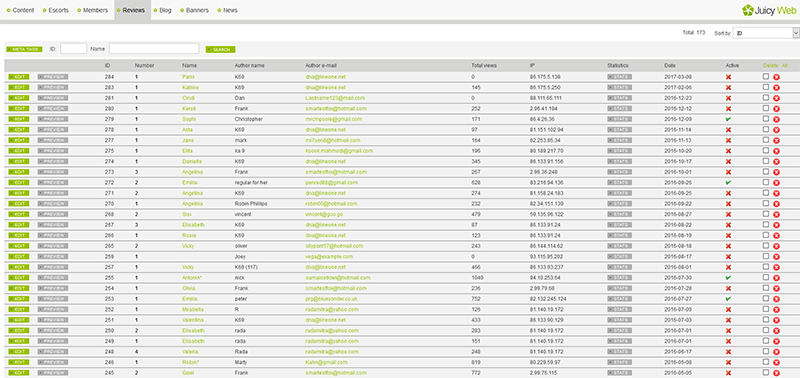Select total views value 1049
Screen dimensions: 800x378
coord(477,278)
